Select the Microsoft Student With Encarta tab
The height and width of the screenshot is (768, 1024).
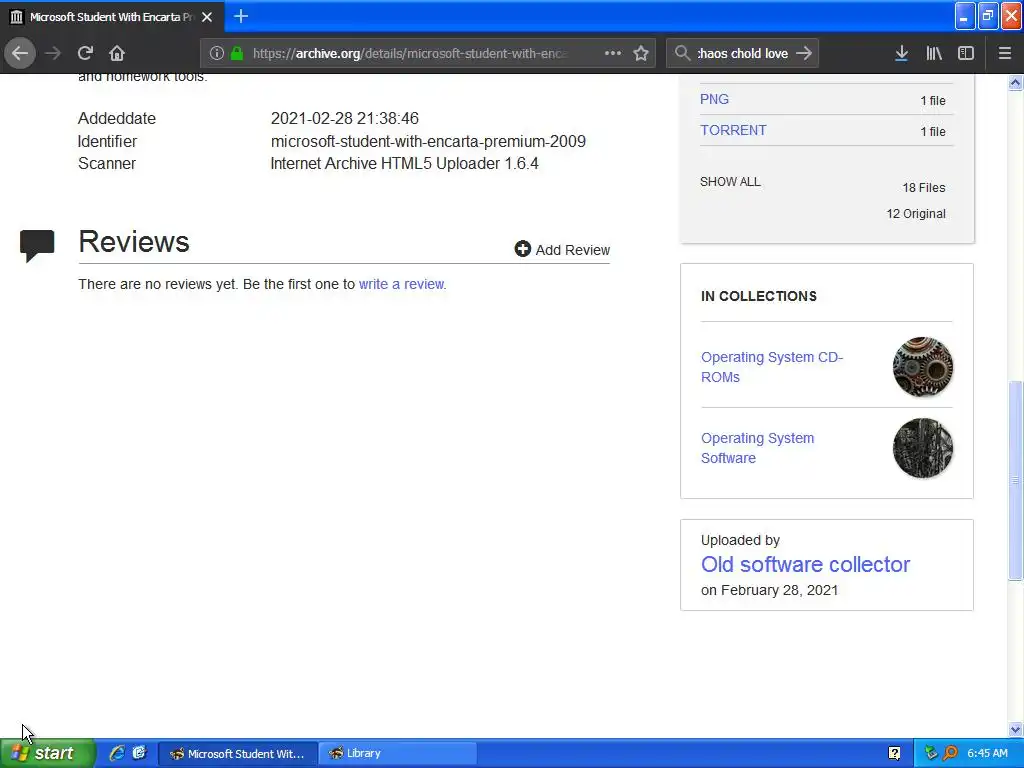(112, 16)
